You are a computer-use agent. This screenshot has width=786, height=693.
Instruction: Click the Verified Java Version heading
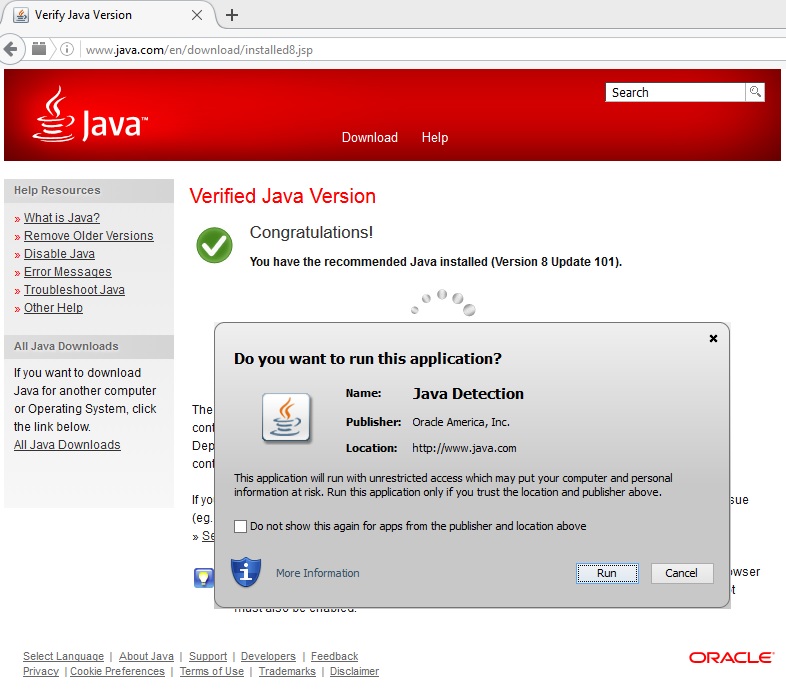click(x=282, y=196)
